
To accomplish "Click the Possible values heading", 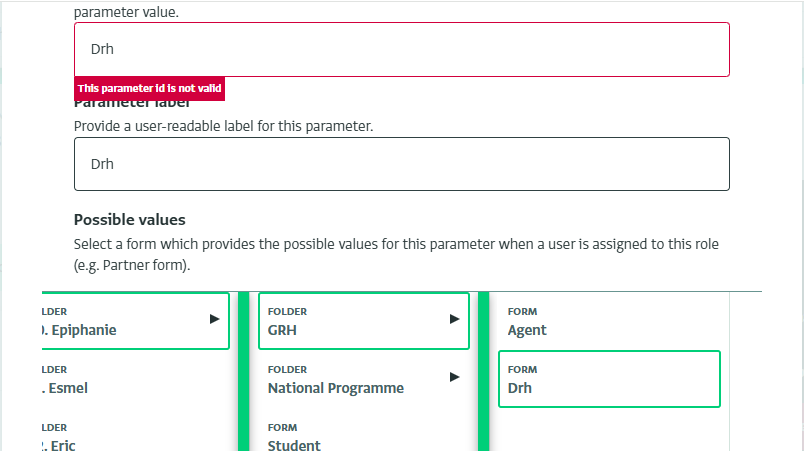I will (x=130, y=220).
